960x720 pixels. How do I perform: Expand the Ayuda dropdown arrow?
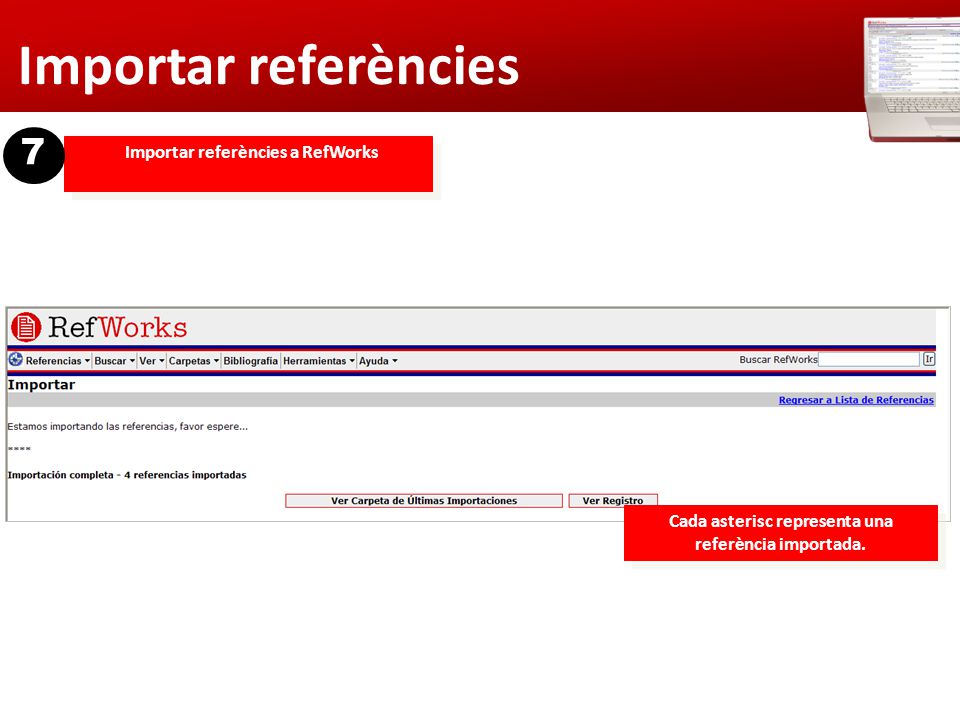tap(395, 361)
